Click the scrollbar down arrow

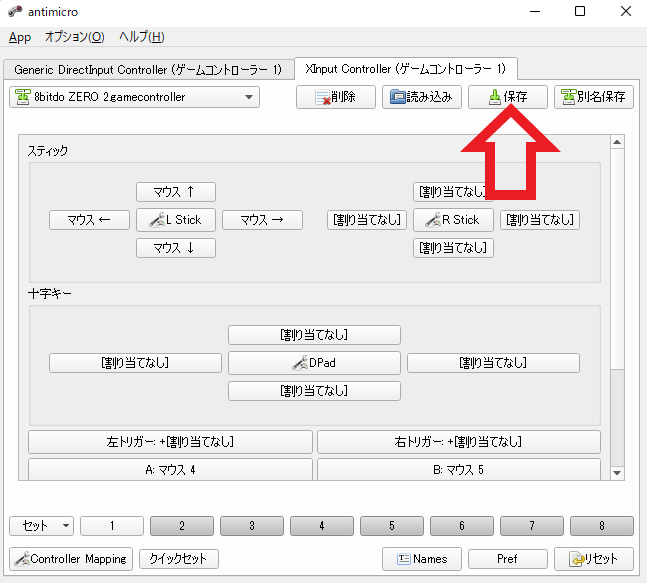tap(617, 473)
